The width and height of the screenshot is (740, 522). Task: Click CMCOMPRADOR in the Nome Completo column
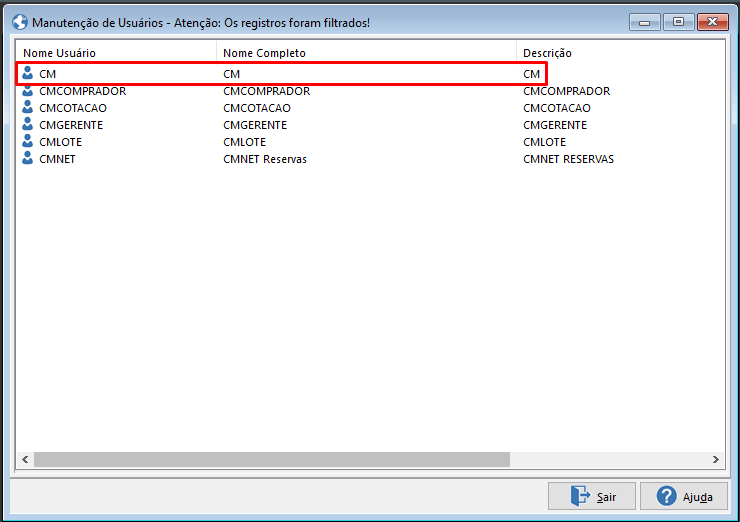point(267,91)
